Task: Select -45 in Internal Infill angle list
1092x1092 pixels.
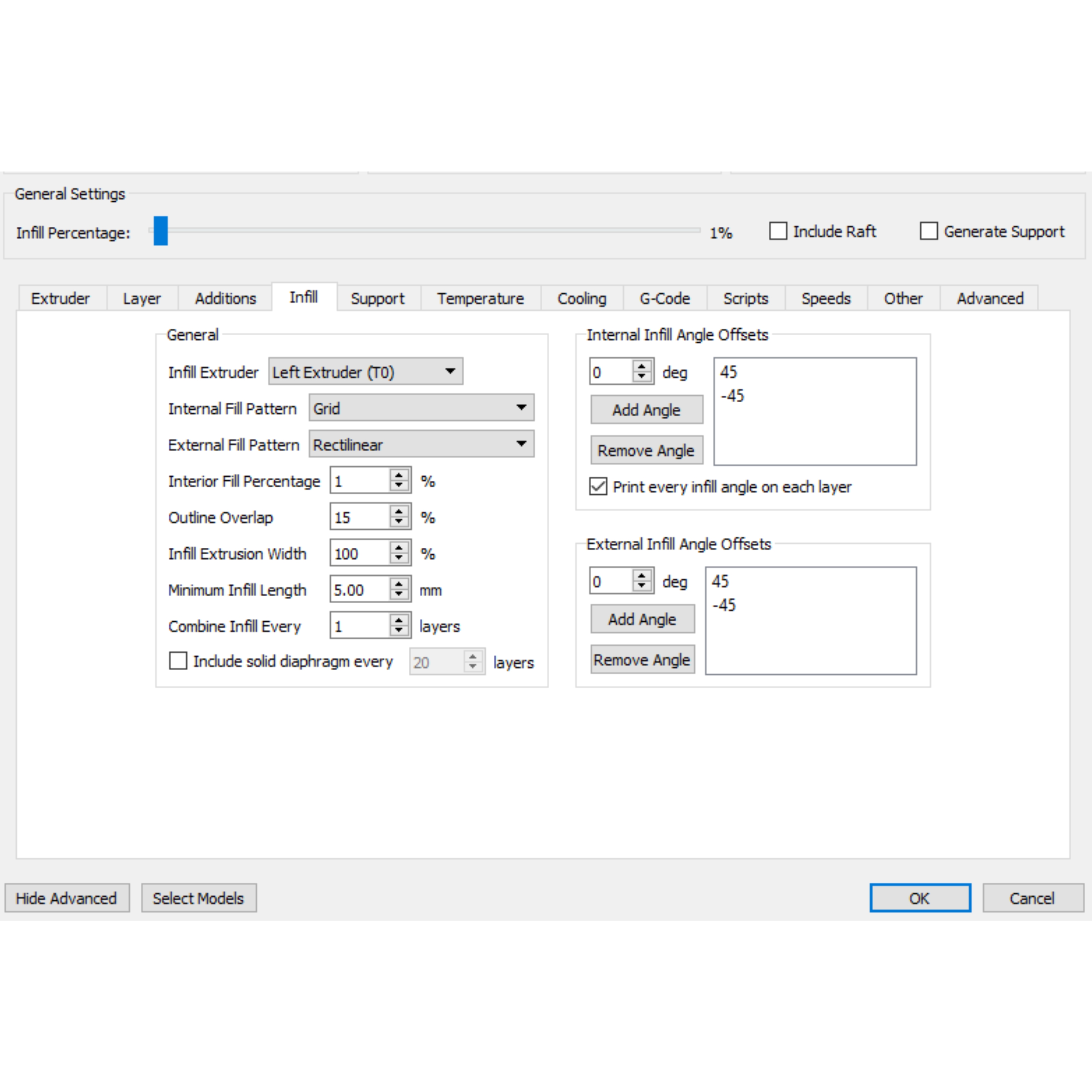Action: [733, 396]
